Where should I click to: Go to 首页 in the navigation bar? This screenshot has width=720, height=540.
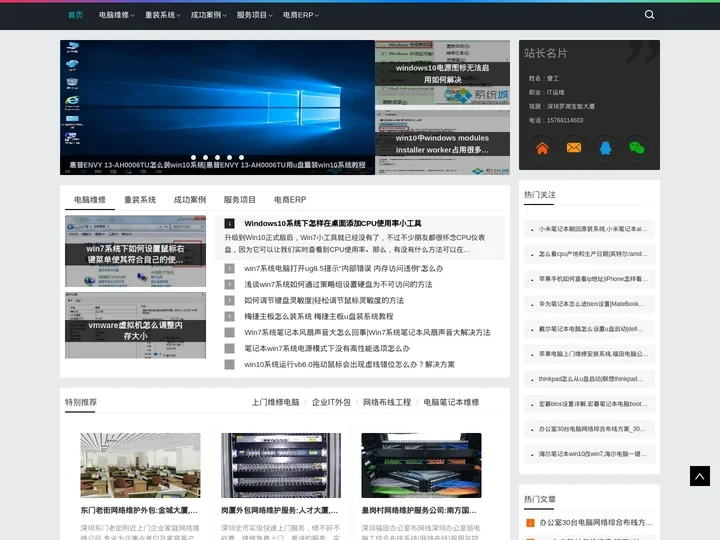(75, 15)
